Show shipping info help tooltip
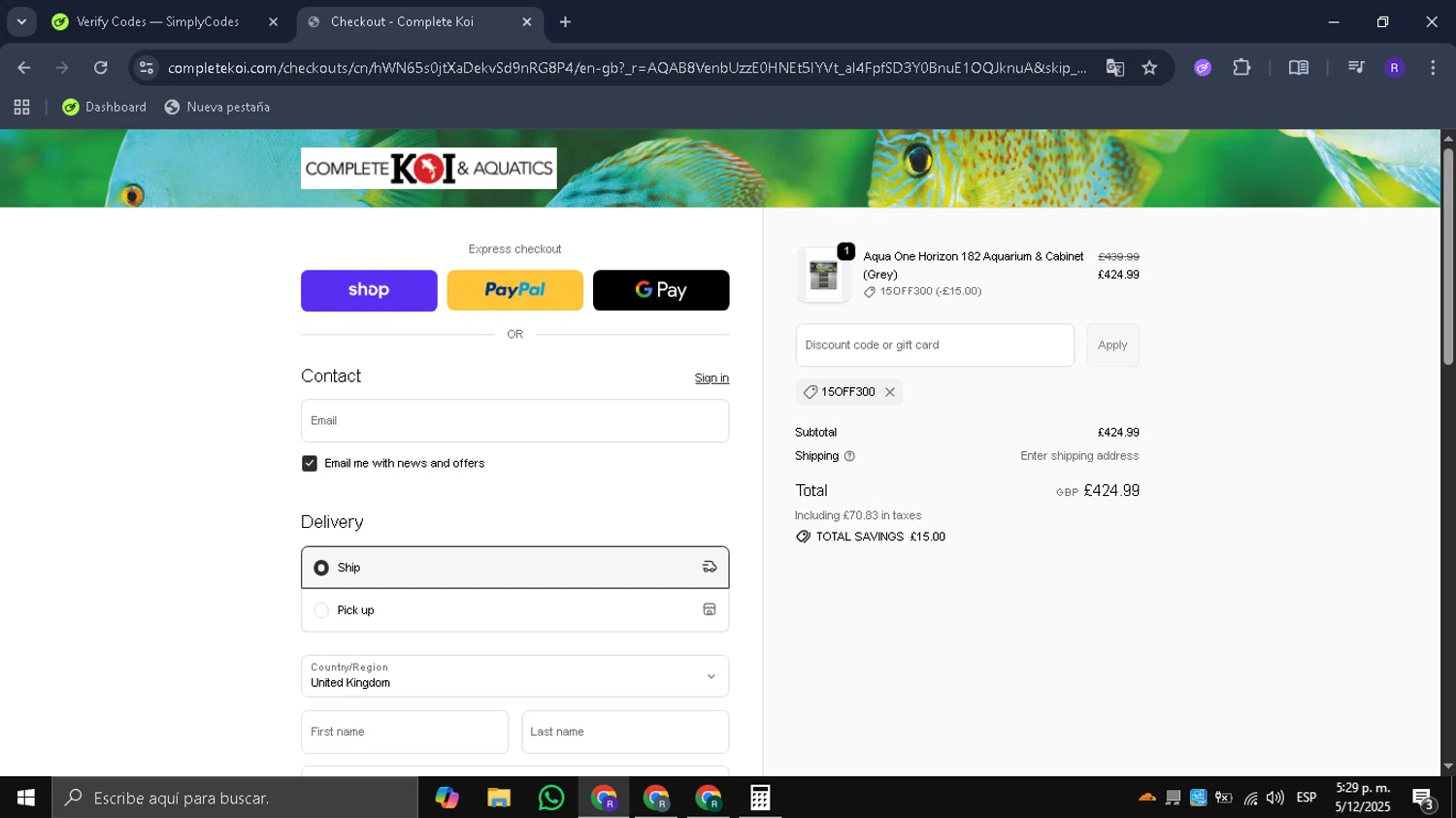Screen dimensions: 1456x818 (x=849, y=456)
